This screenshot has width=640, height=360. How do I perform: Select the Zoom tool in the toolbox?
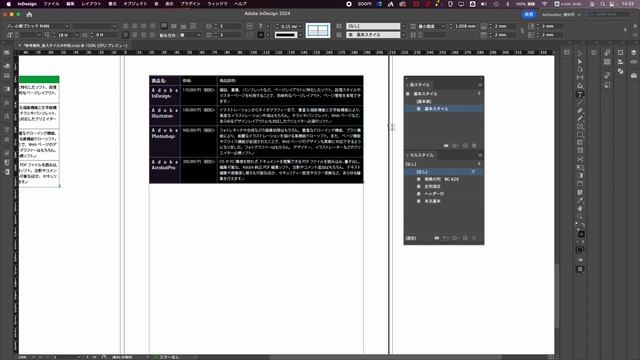(x=580, y=217)
